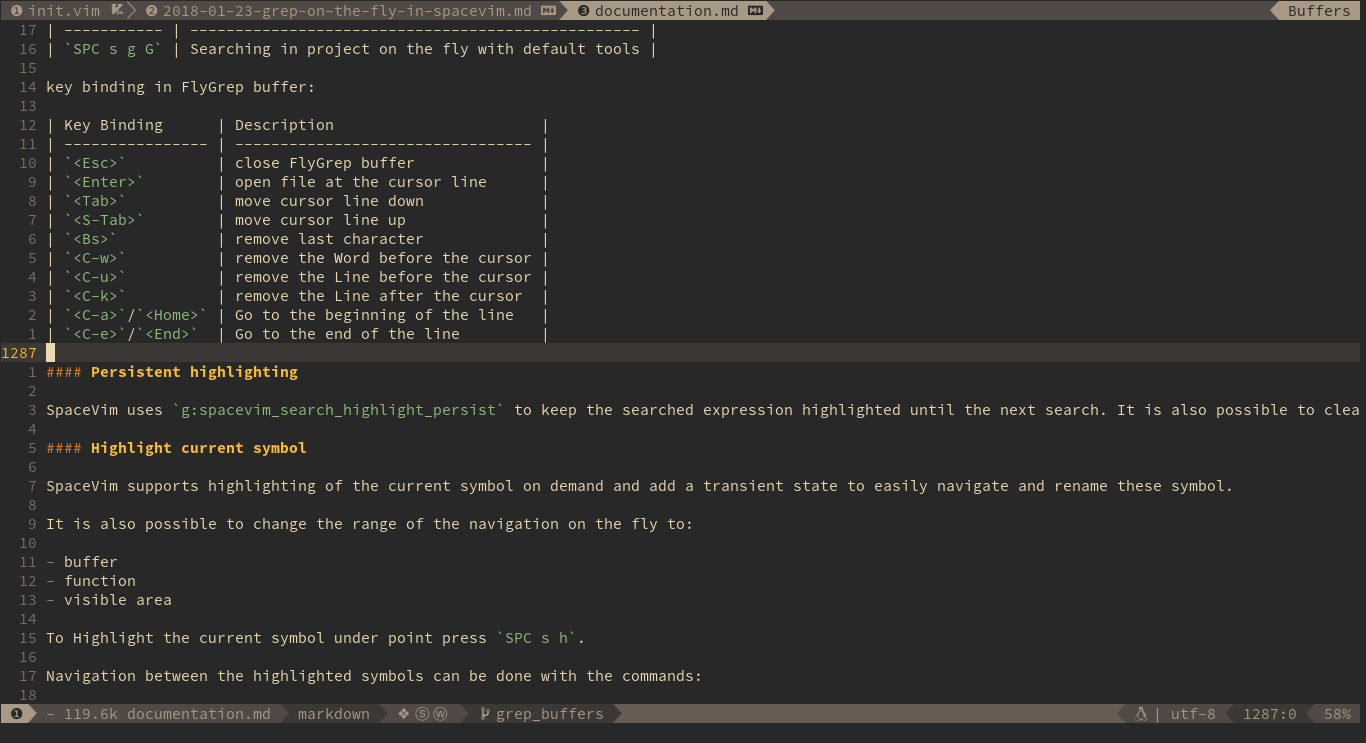The width and height of the screenshot is (1366, 743).
Task: Click the mode indicator circle in statusline left
Action: point(15,713)
